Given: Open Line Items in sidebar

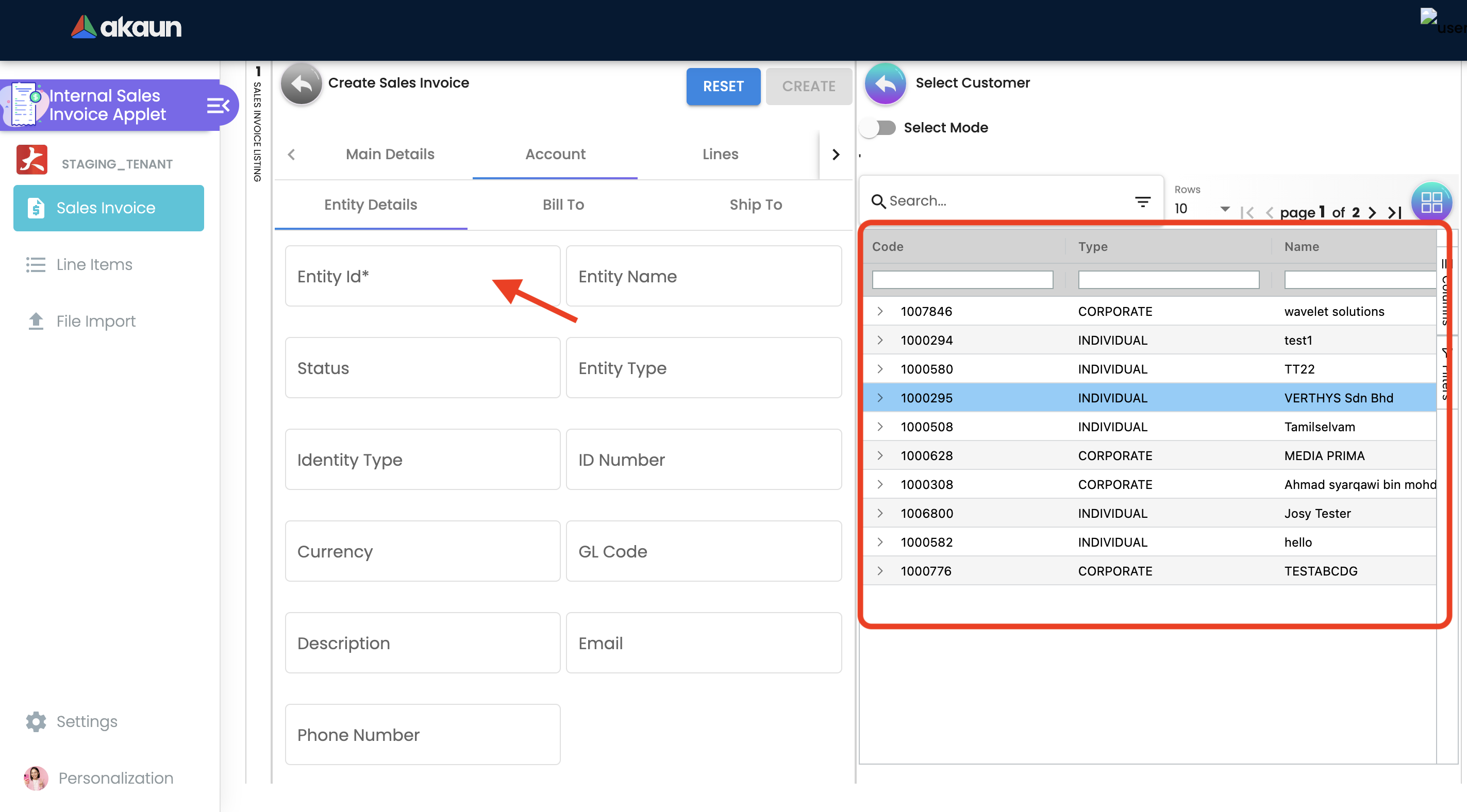Looking at the screenshot, I should tap(94, 264).
